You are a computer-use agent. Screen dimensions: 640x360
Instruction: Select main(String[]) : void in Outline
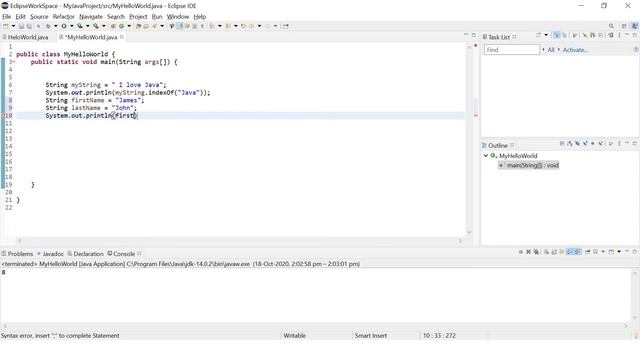point(529,165)
